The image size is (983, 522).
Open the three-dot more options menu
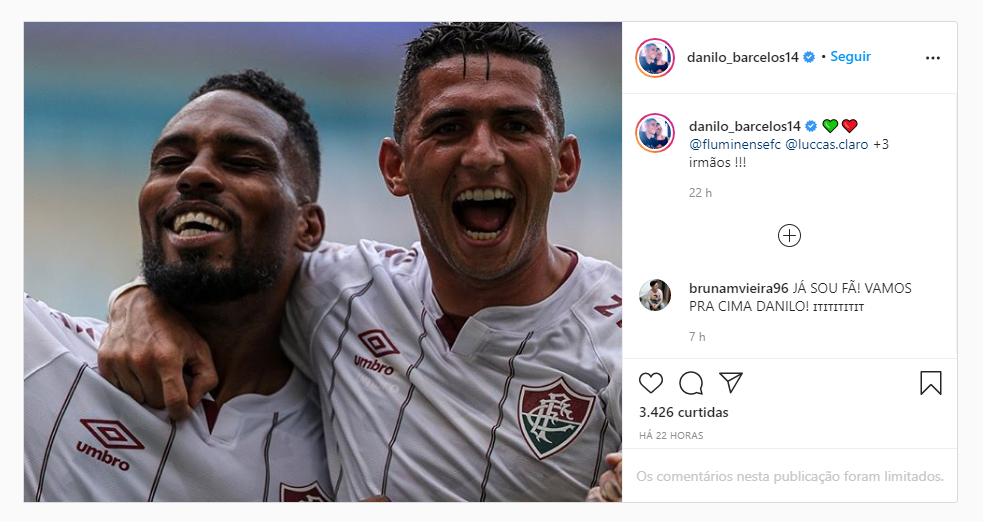[x=933, y=58]
